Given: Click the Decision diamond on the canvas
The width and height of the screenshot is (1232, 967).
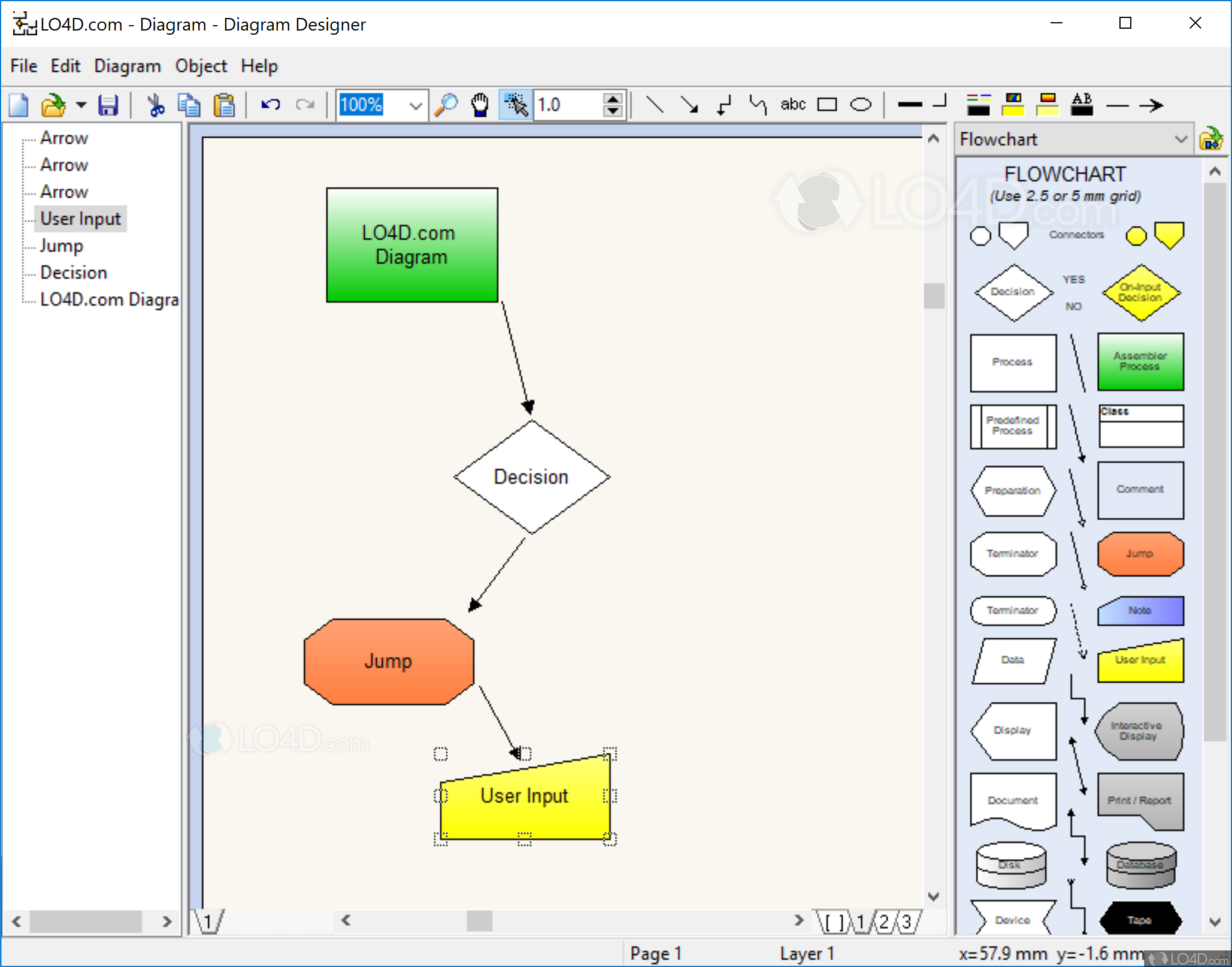Looking at the screenshot, I should point(532,477).
